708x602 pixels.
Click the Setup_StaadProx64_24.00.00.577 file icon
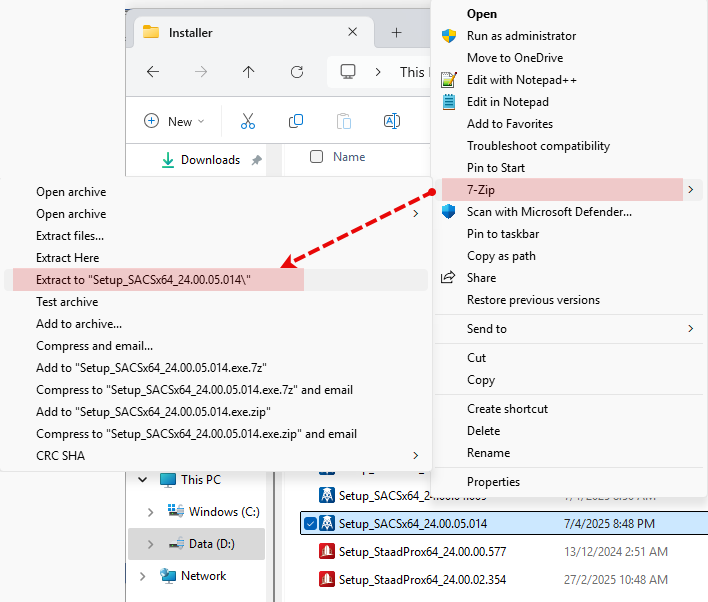click(x=327, y=551)
